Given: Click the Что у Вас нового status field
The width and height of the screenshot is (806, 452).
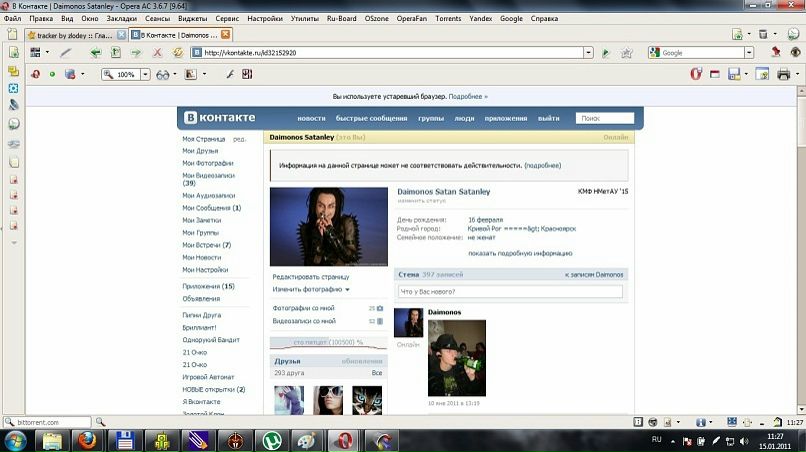Looking at the screenshot, I should pyautogui.click(x=509, y=292).
